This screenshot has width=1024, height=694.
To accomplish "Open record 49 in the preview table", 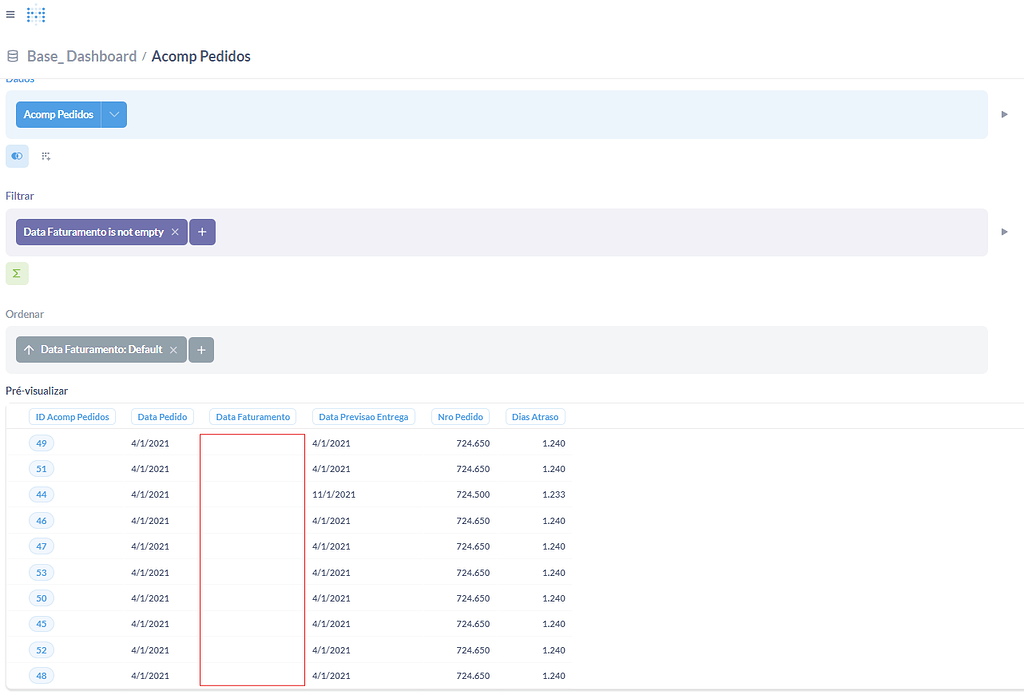I will (x=41, y=443).
